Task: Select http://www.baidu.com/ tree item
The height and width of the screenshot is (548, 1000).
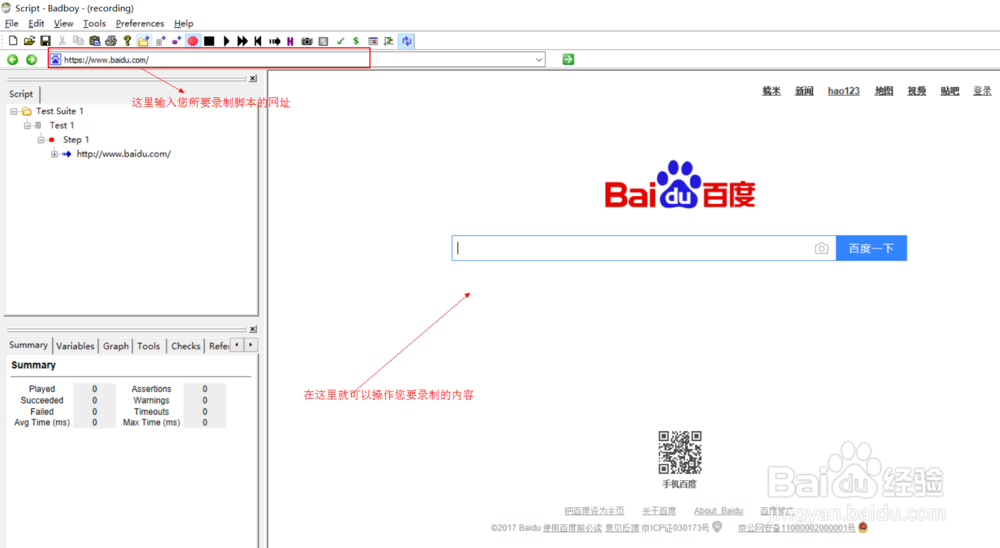Action: click(x=124, y=154)
